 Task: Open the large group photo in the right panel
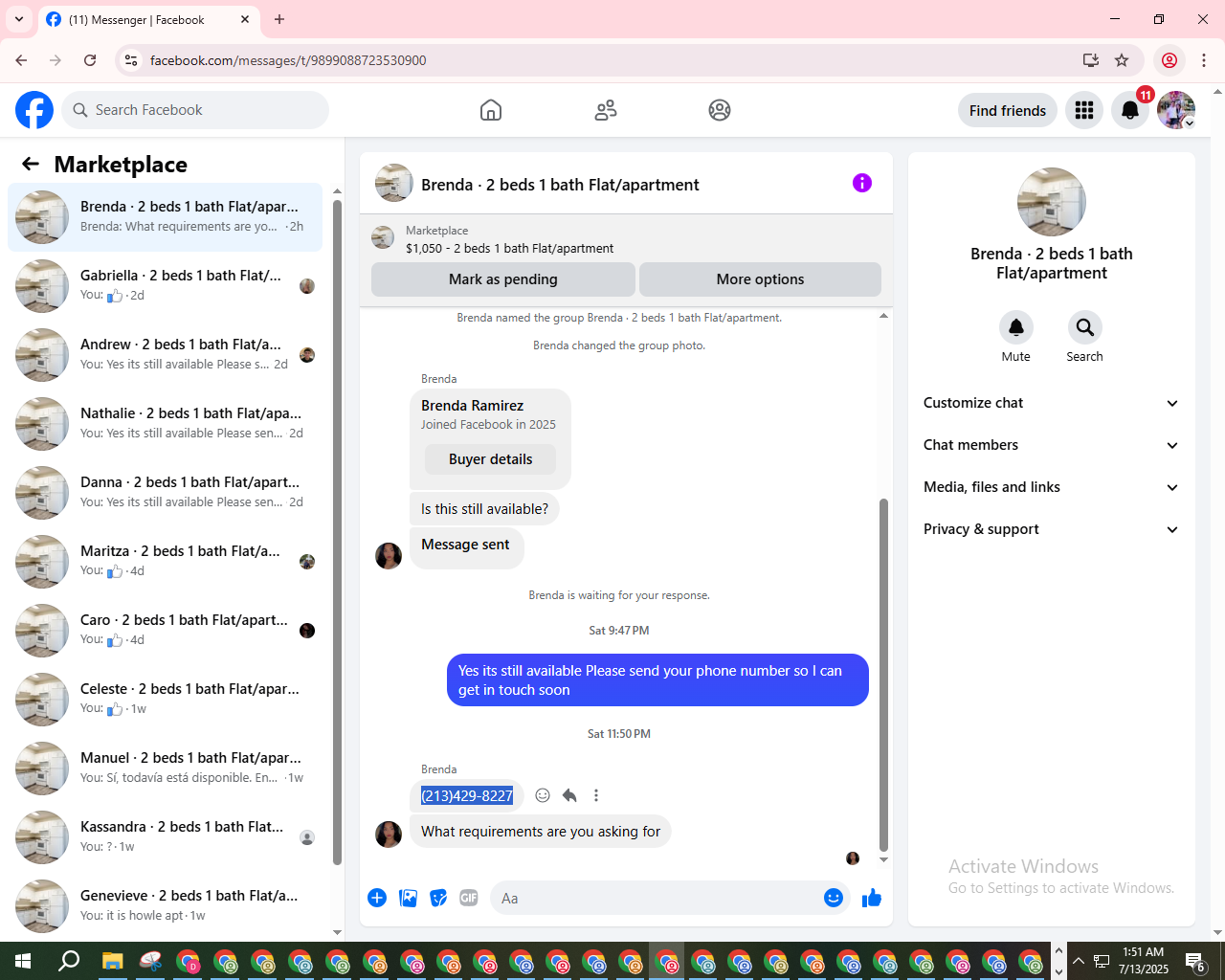1052,202
